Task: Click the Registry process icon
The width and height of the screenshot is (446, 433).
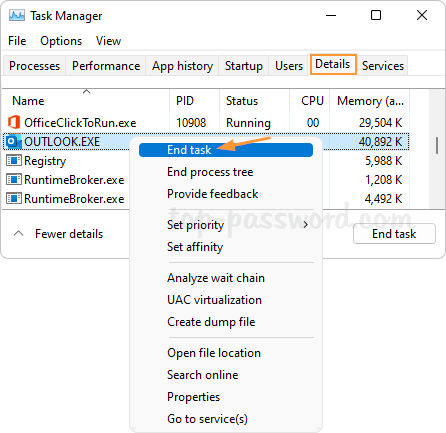Action: coord(14,161)
